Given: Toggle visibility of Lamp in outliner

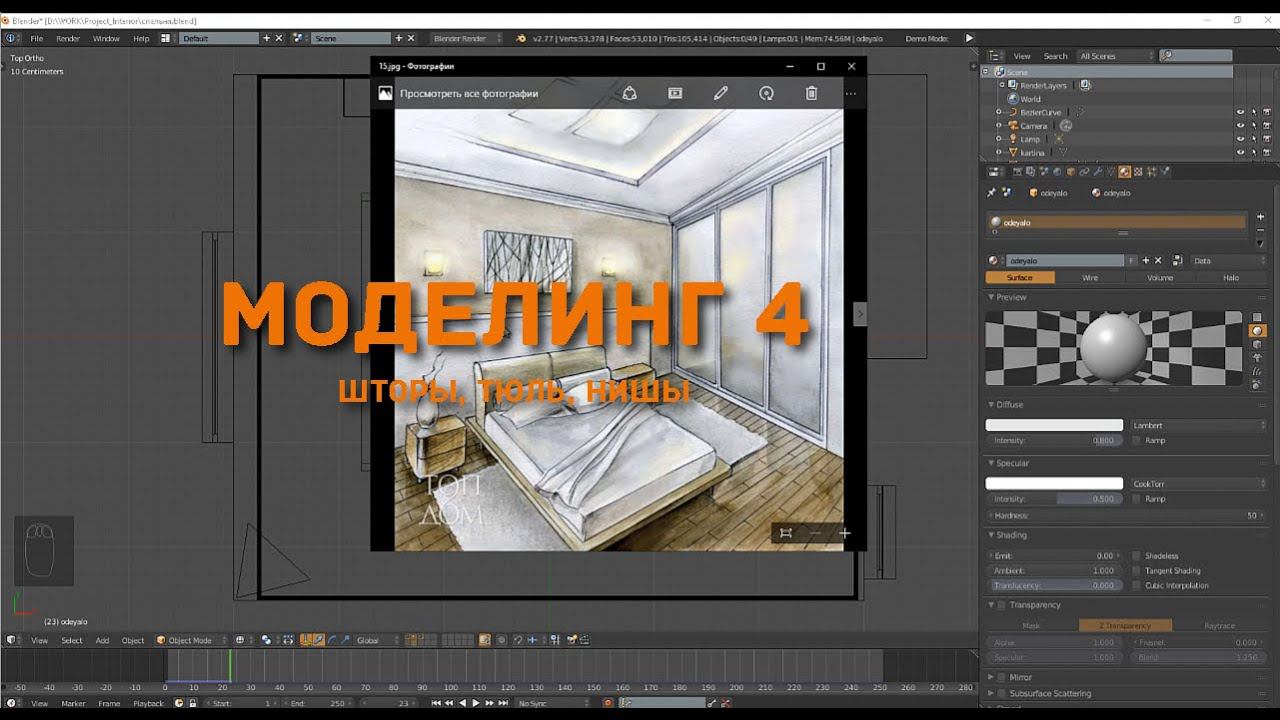Looking at the screenshot, I should 1241,139.
